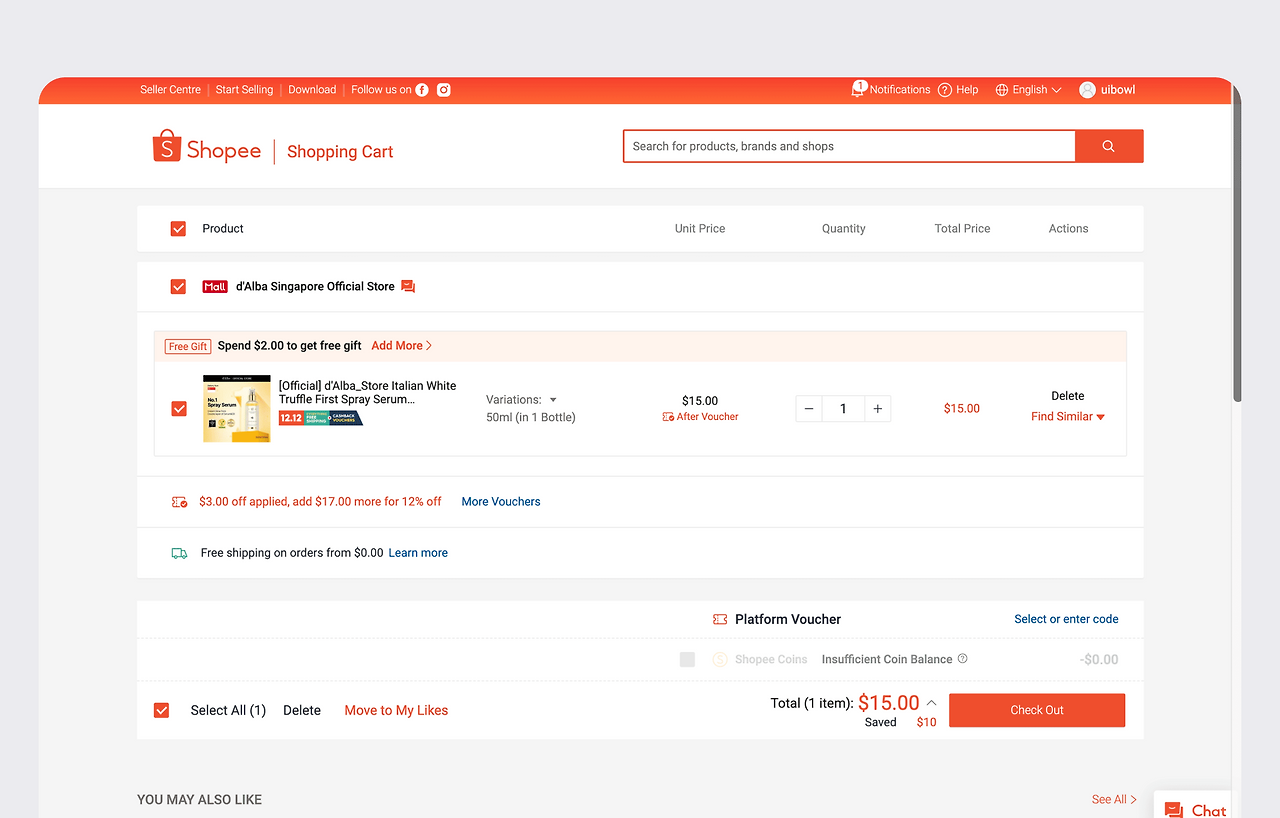Click the Mall badge
Viewport: 1280px width, 818px height.
(x=215, y=287)
